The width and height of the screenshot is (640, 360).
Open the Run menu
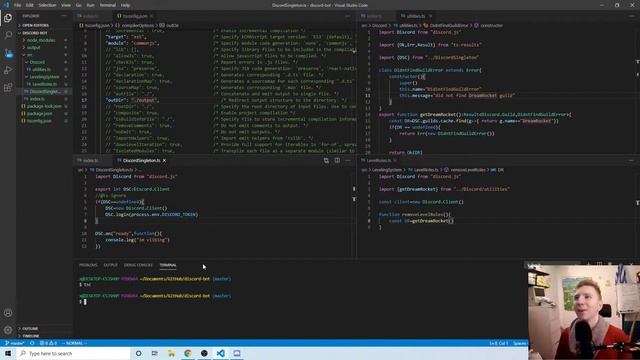coord(90,5)
